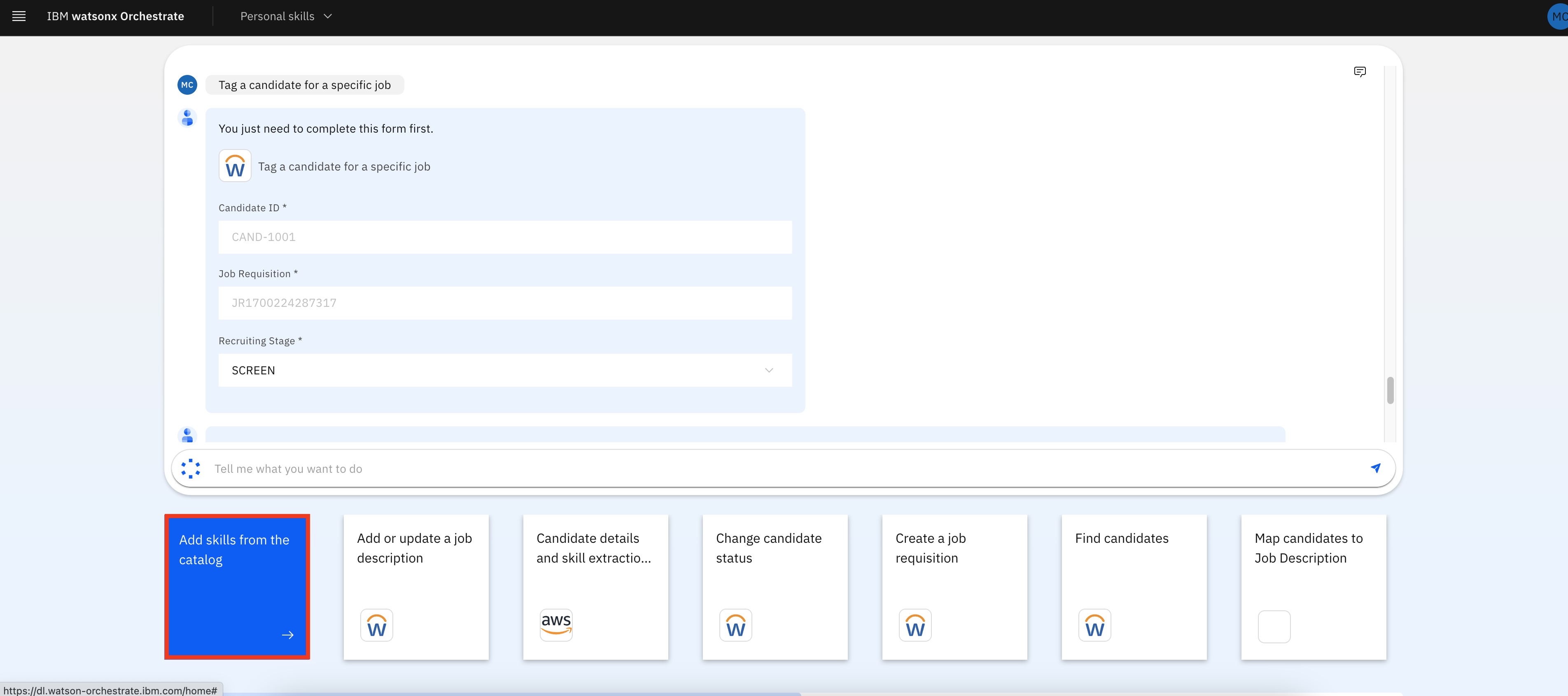Open the Recruiting Stage SCREEN dropdown
The image size is (1568, 696).
[504, 370]
